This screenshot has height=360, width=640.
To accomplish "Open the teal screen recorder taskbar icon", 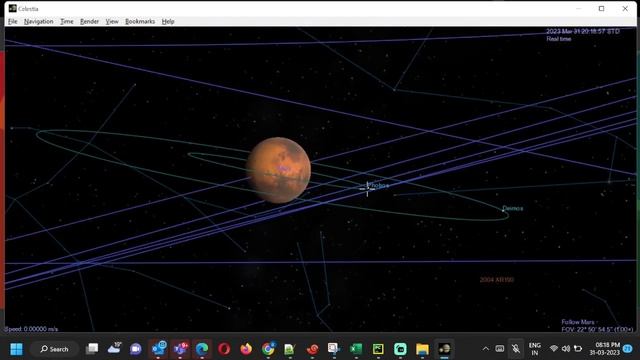I will (400, 349).
